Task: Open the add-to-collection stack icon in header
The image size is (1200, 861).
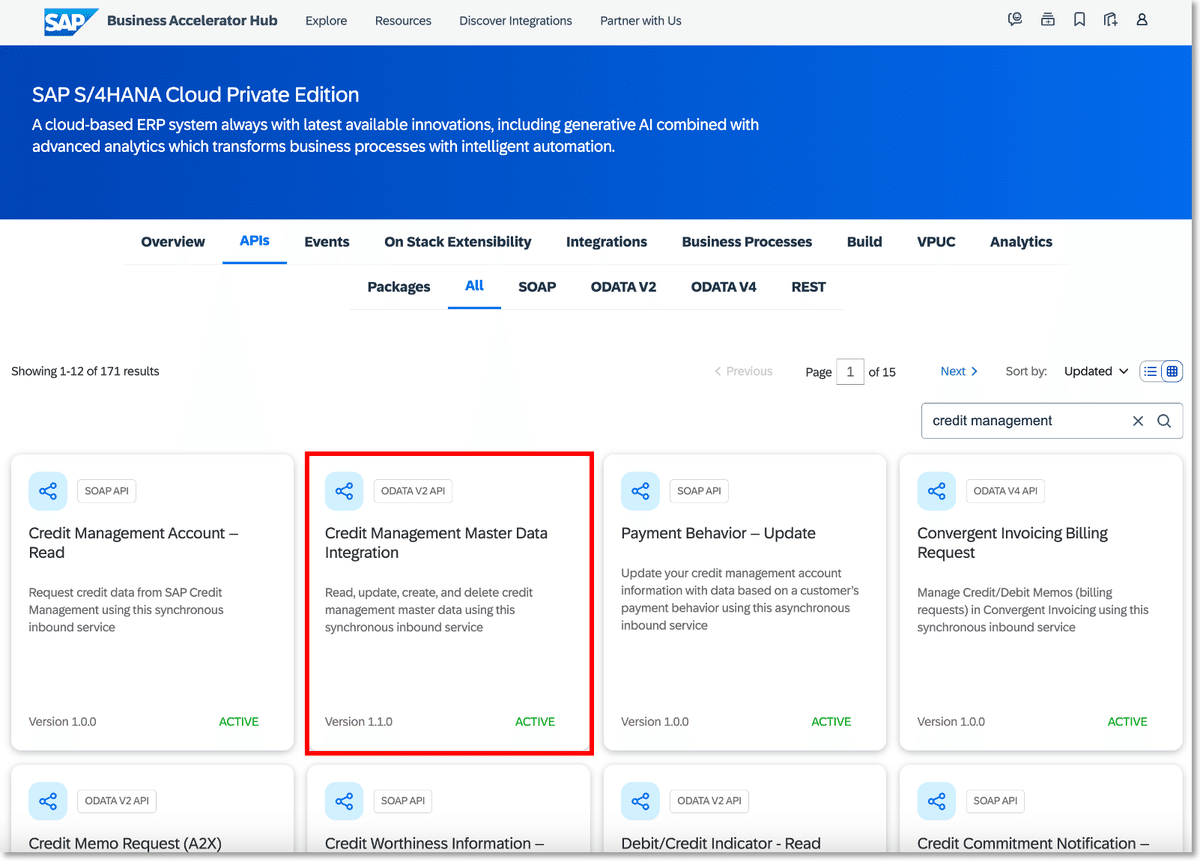Action: coord(1047,20)
